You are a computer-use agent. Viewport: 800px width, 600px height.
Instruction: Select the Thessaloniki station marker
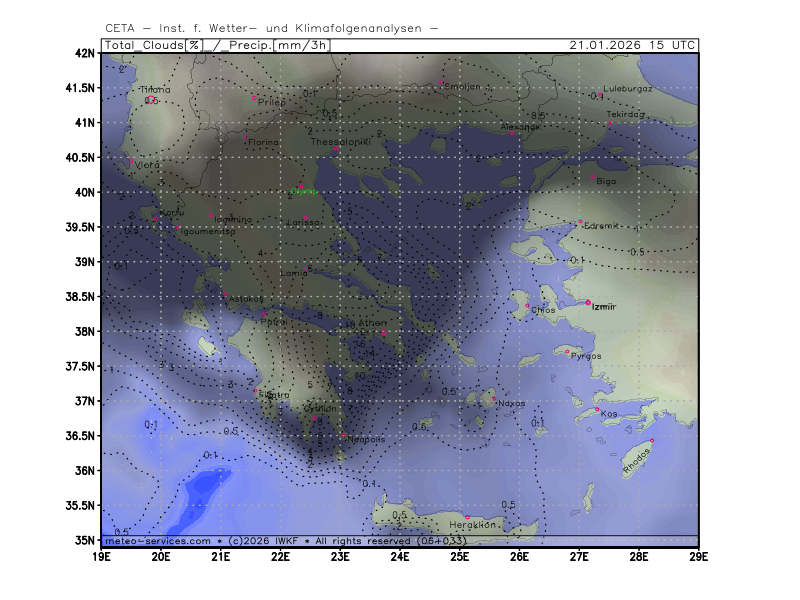click(336, 149)
